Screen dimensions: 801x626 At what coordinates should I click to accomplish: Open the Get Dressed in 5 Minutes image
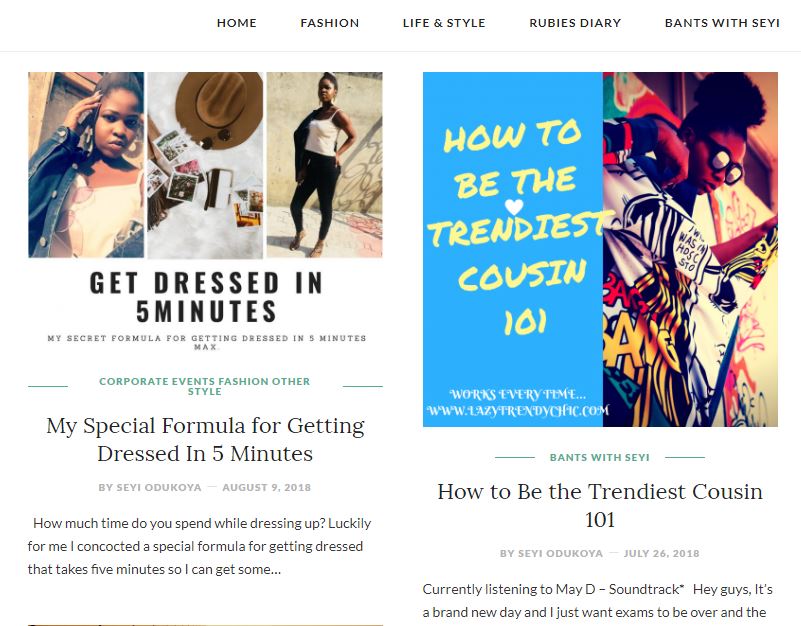pos(205,213)
